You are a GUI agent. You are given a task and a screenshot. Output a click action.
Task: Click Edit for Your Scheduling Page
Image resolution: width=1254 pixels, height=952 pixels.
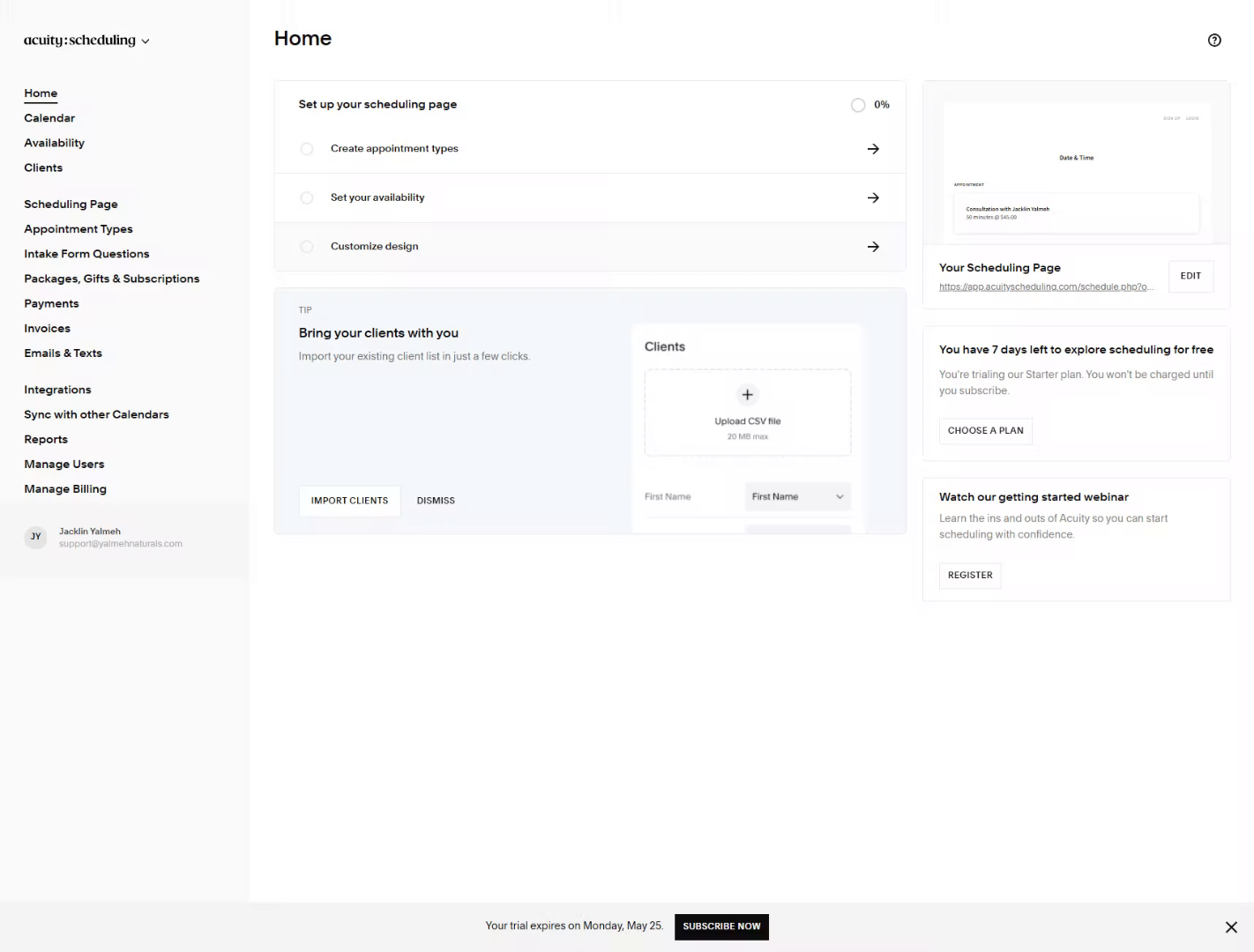pos(1191,276)
